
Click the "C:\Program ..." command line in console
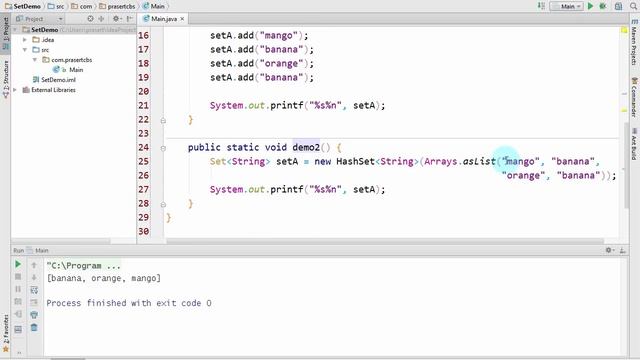coord(84,266)
